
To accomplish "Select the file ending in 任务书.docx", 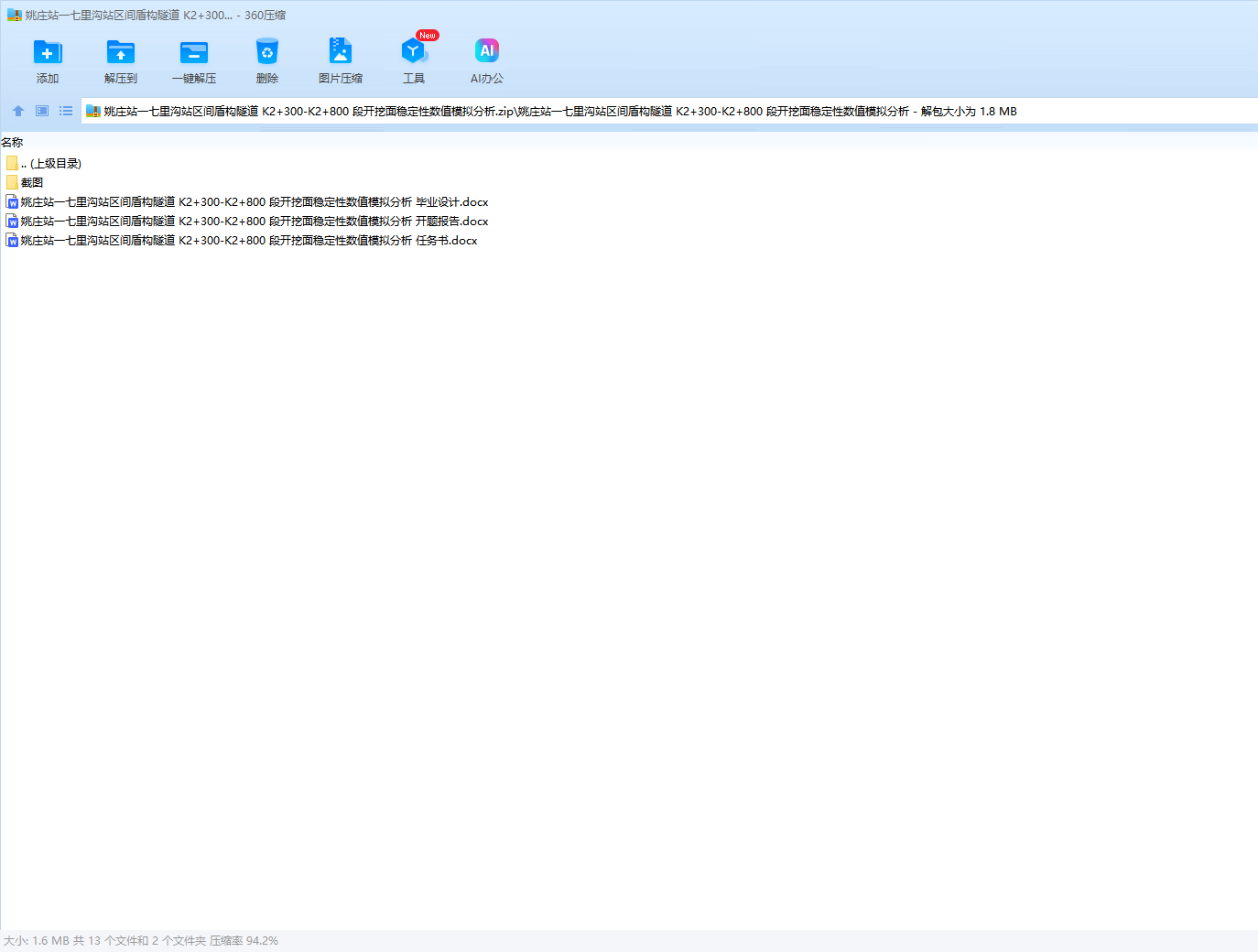I will pyautogui.click(x=249, y=241).
